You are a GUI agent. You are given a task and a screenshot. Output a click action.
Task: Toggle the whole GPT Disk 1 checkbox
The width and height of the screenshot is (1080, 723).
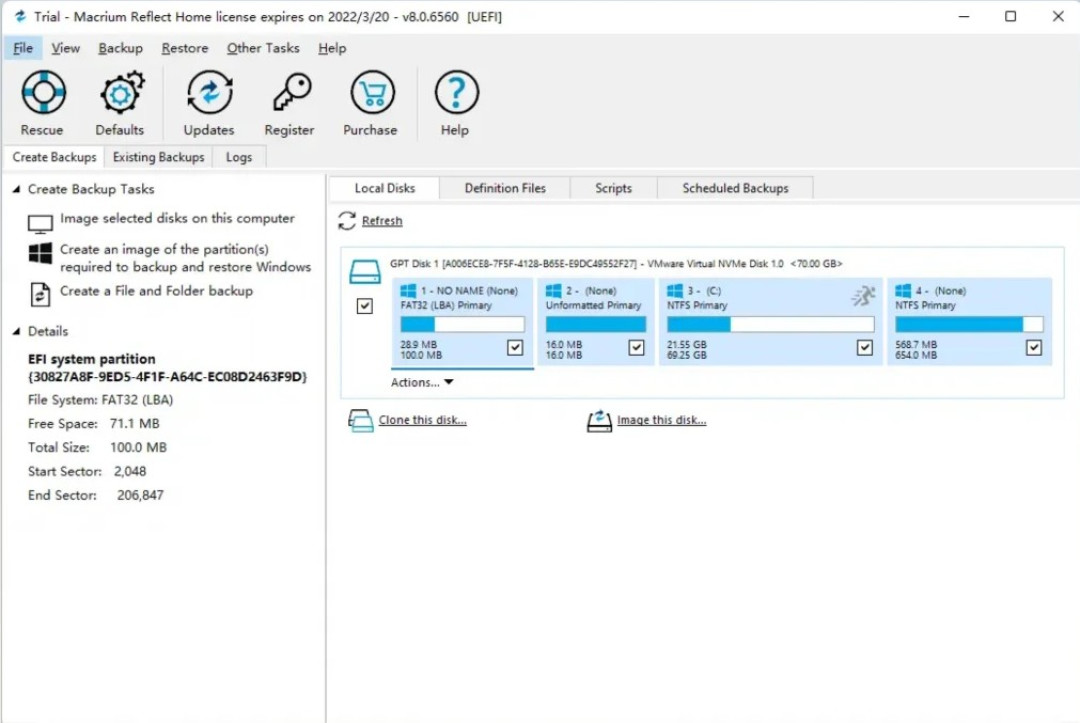click(364, 306)
